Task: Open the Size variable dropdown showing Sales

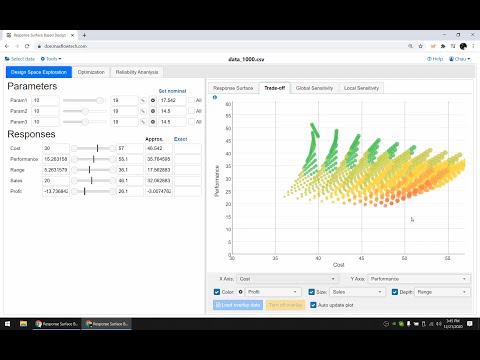Action: click(357, 292)
